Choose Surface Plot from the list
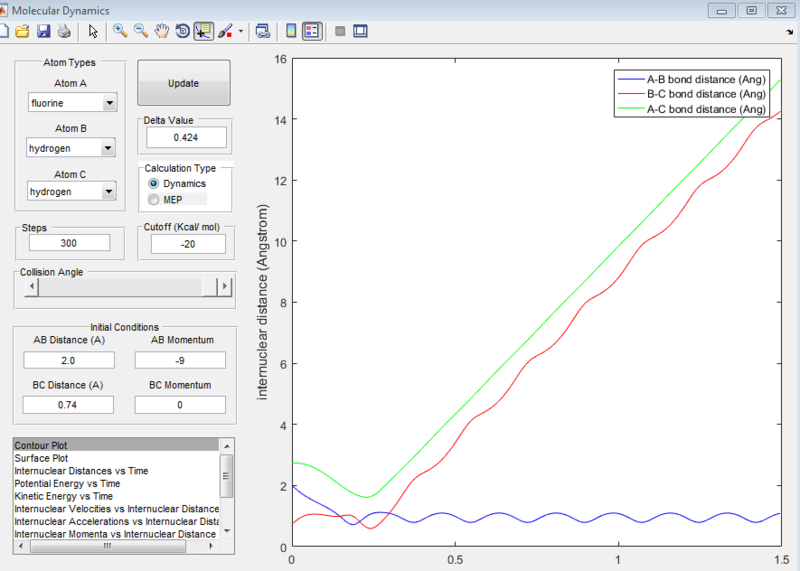 pyautogui.click(x=41, y=458)
